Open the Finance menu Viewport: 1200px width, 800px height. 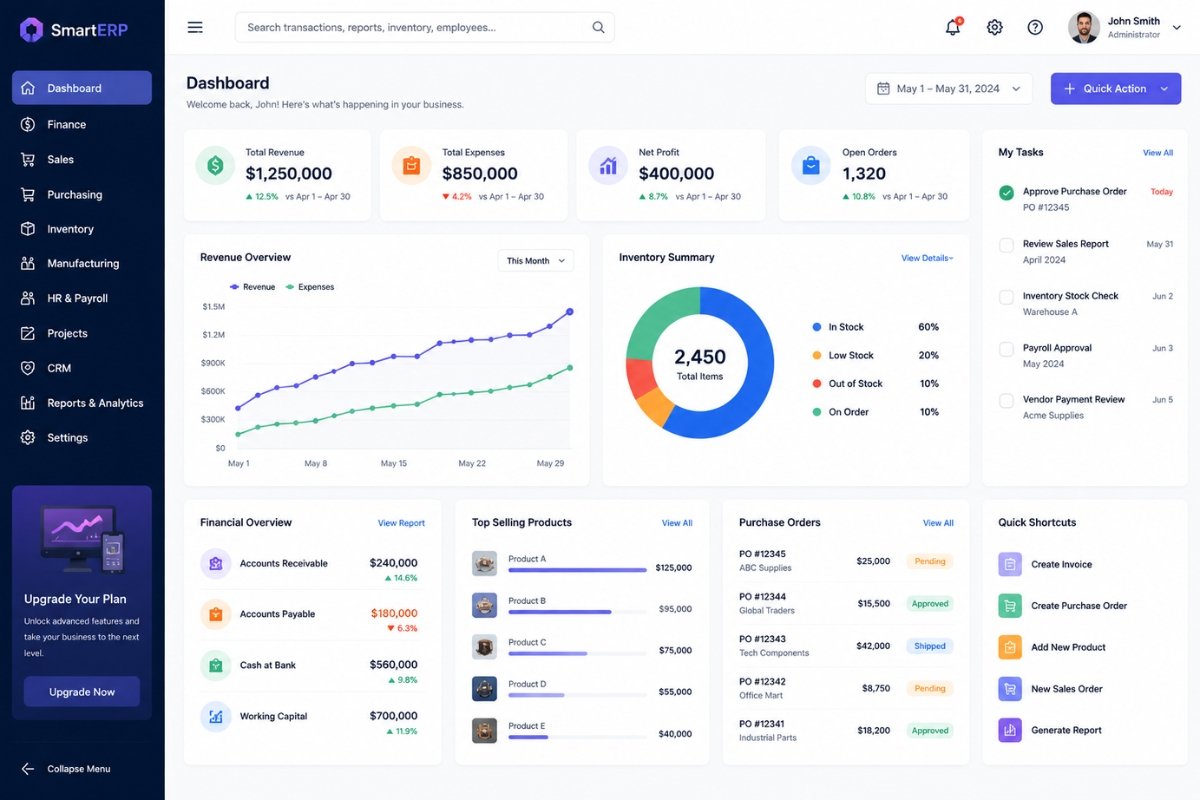(82, 124)
